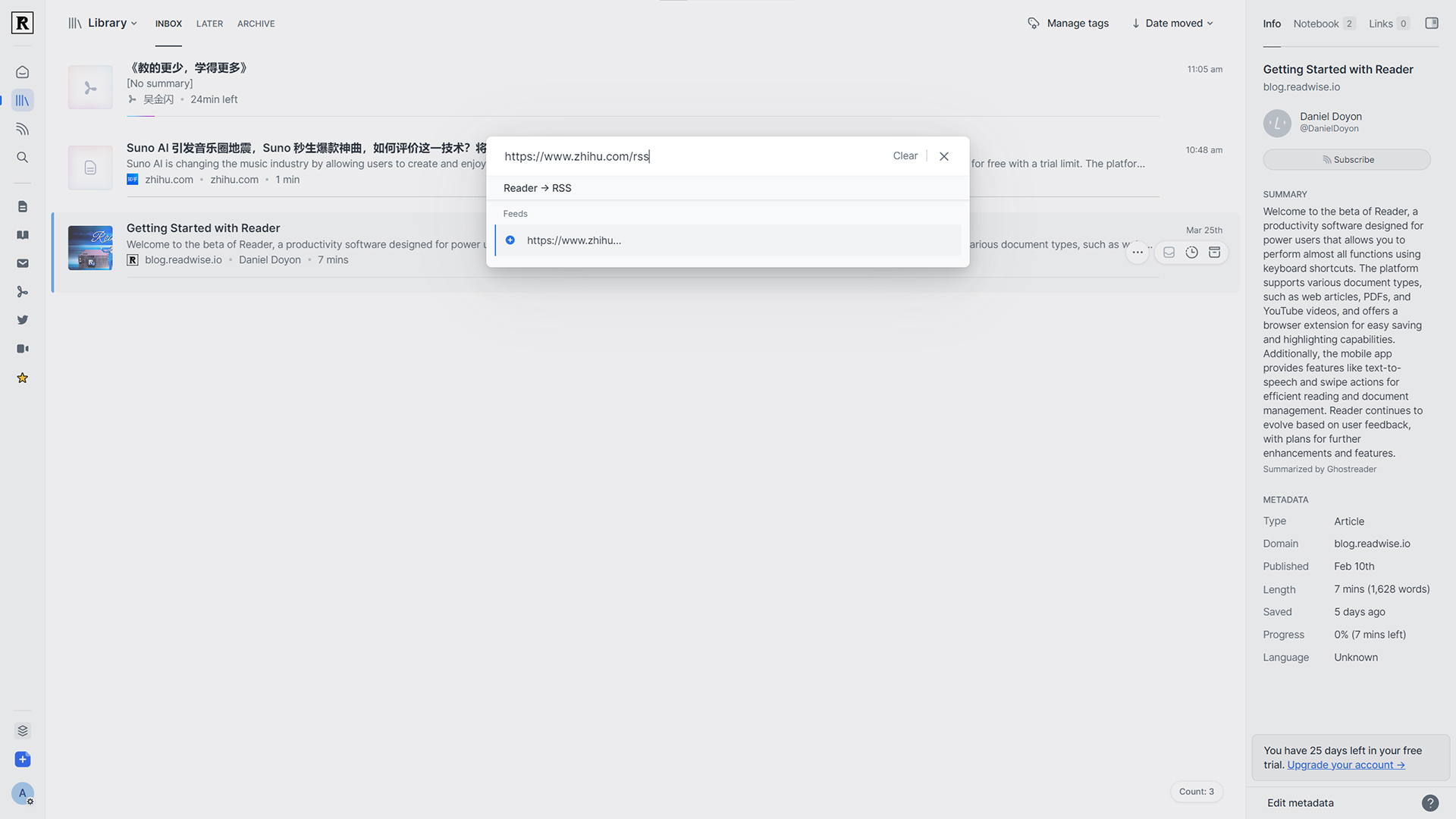Click the Subscribe button
Image resolution: width=1456 pixels, height=819 pixels.
coord(1347,160)
